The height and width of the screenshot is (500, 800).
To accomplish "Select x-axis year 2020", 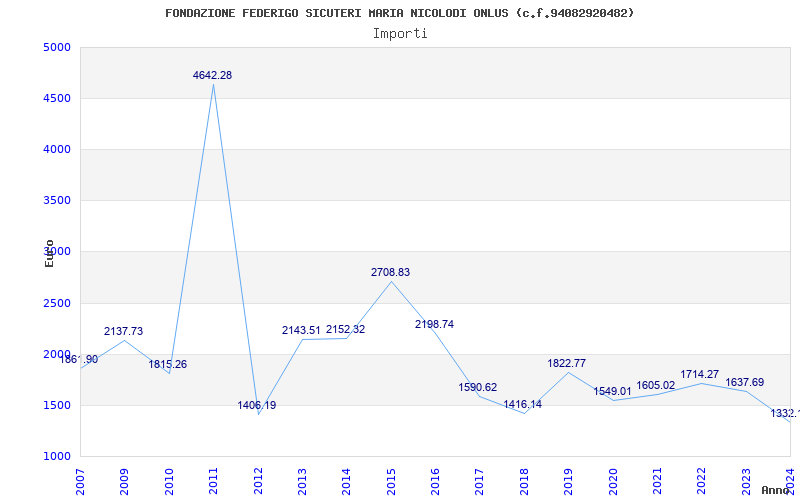I will pos(613,481).
